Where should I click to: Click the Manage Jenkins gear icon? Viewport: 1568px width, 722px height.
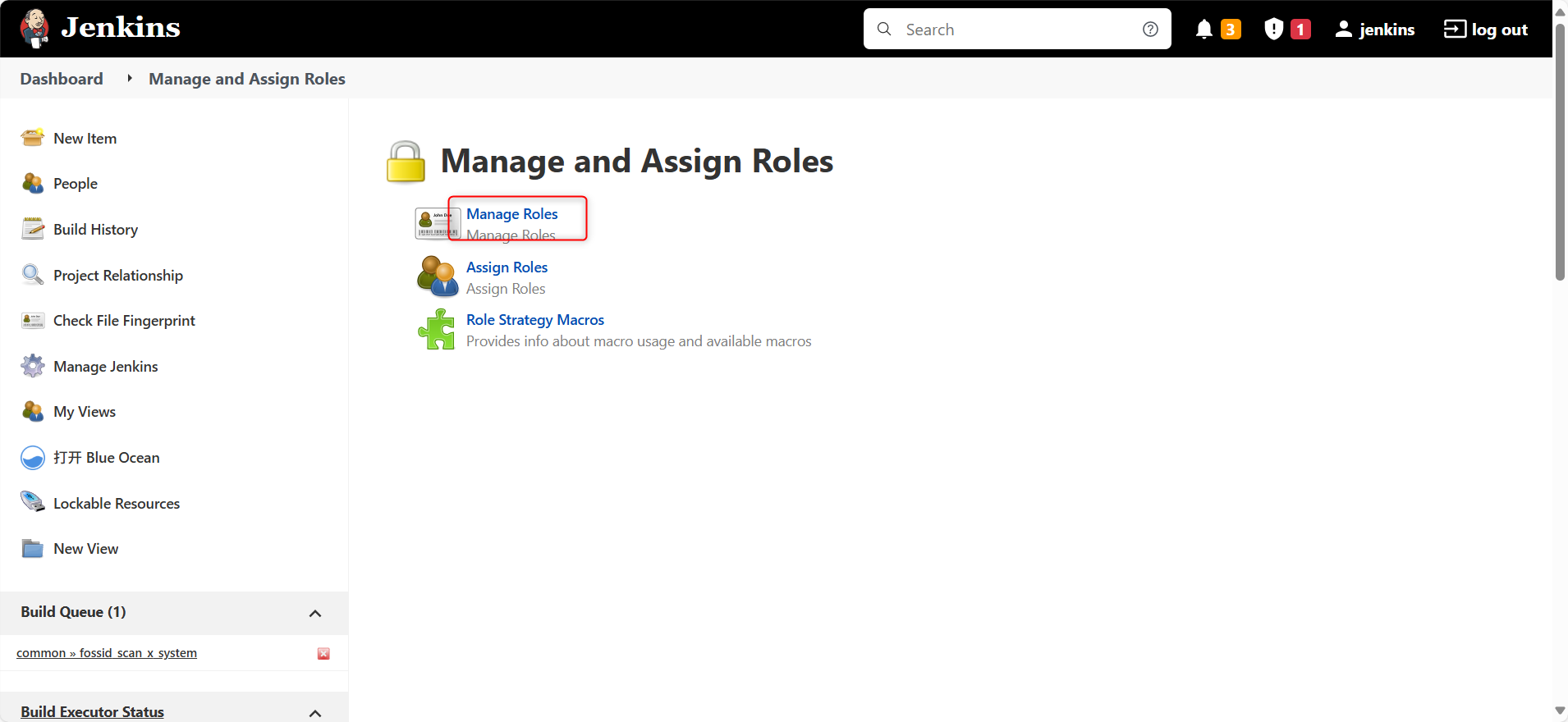pyautogui.click(x=33, y=366)
